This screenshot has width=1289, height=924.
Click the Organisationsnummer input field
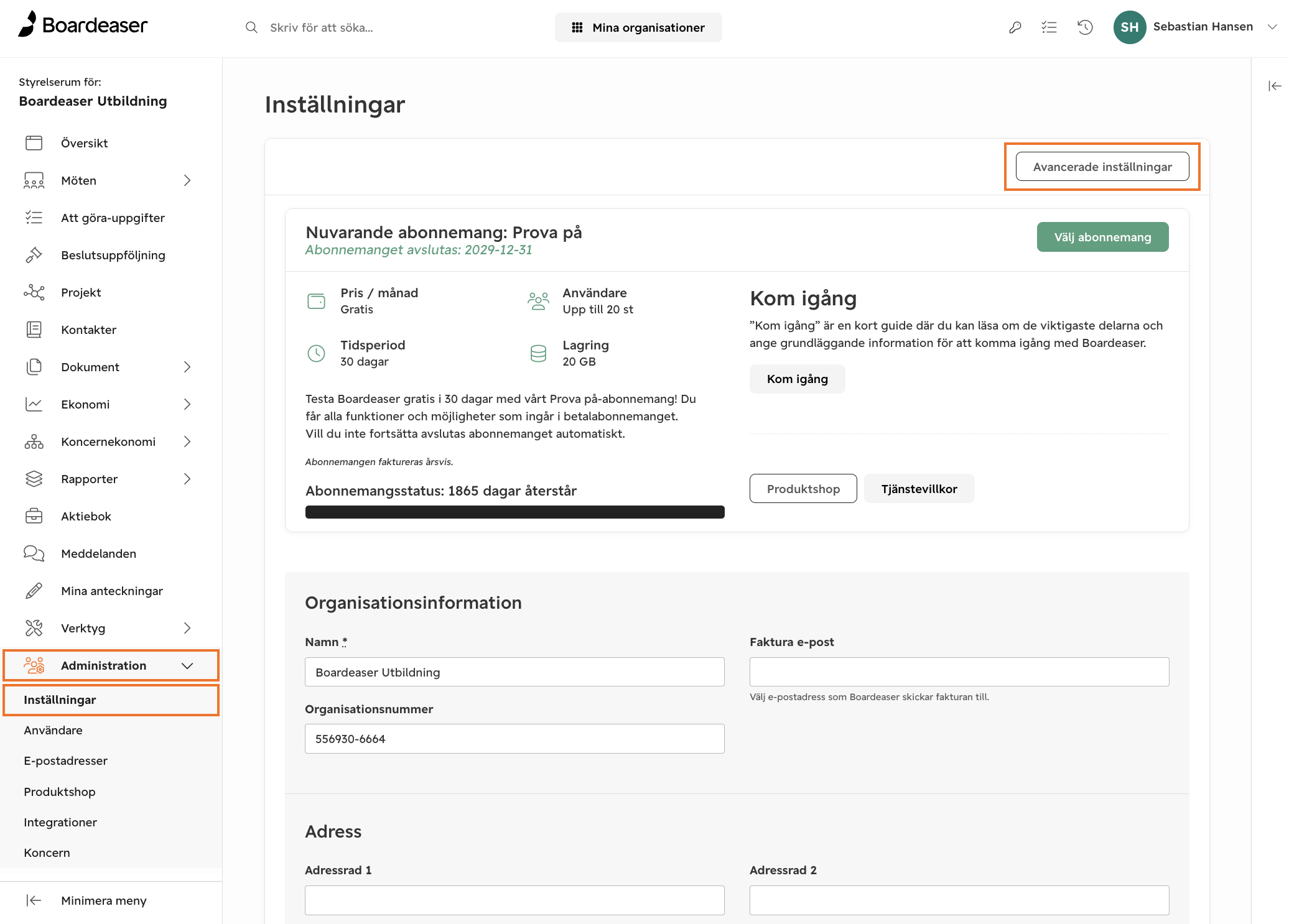pyautogui.click(x=514, y=739)
